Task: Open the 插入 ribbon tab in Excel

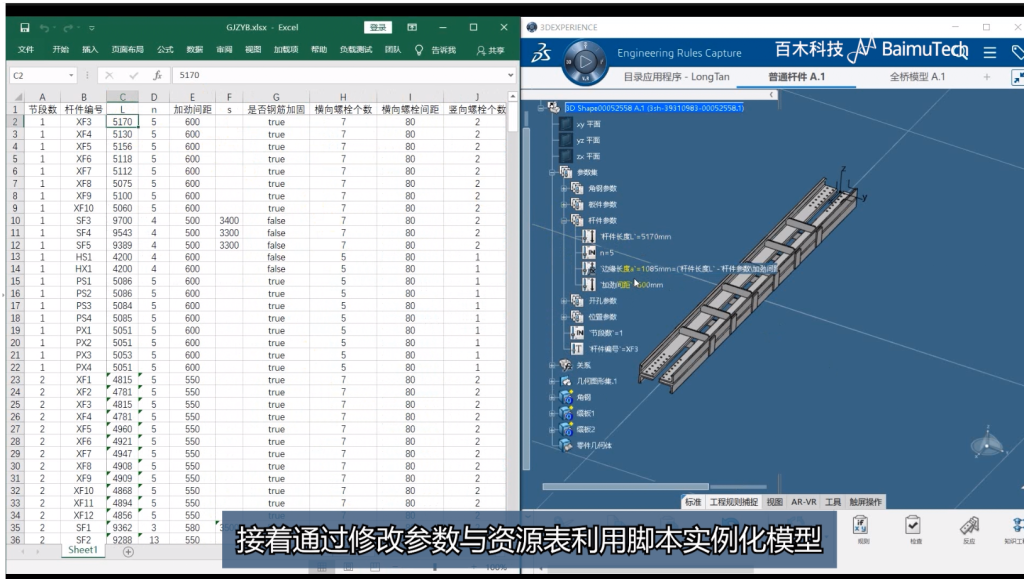Action: pos(90,49)
